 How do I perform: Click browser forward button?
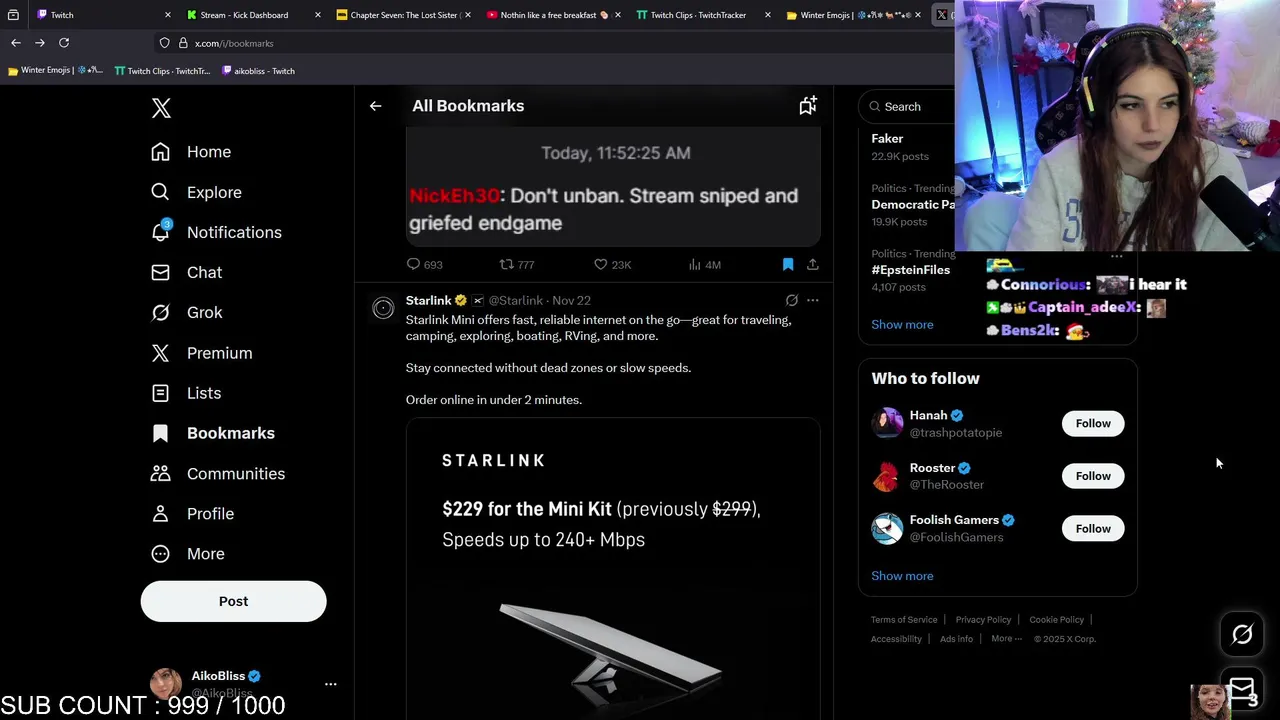[x=40, y=43]
